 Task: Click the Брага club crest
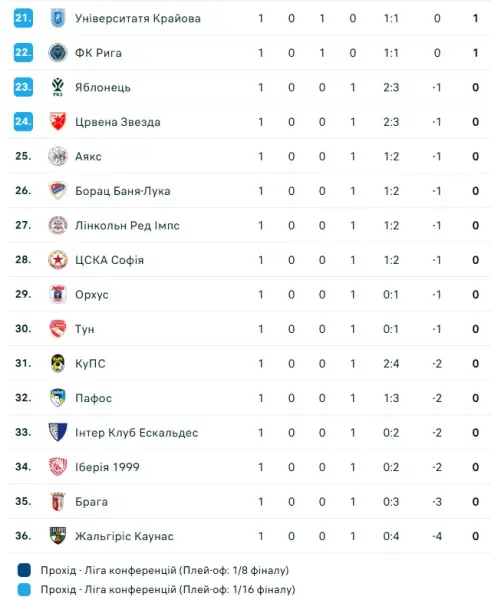[x=58, y=501]
